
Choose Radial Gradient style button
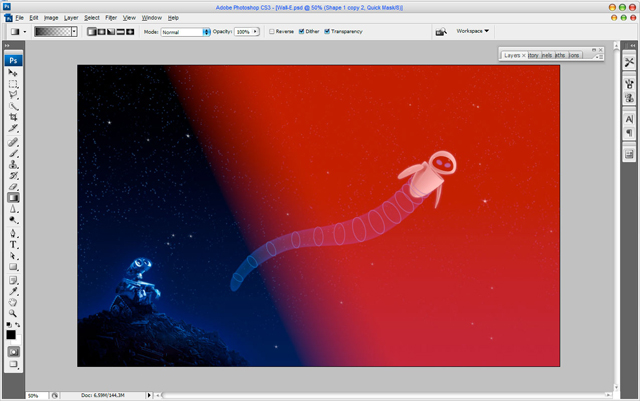[102, 31]
